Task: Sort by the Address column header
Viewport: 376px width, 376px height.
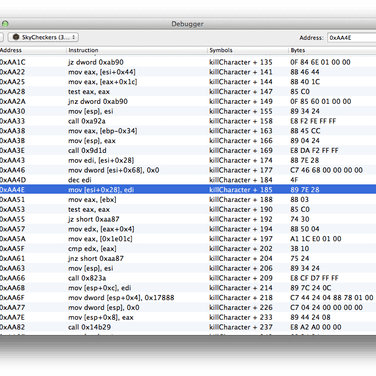Action: pos(11,50)
